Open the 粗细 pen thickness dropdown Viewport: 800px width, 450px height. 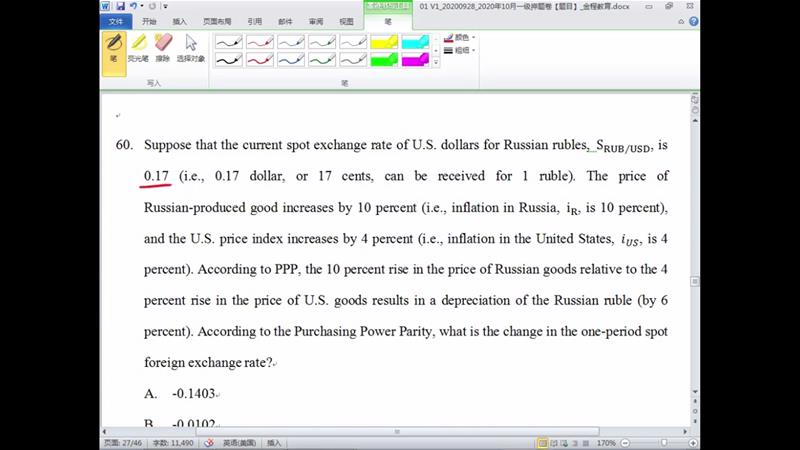[462, 50]
